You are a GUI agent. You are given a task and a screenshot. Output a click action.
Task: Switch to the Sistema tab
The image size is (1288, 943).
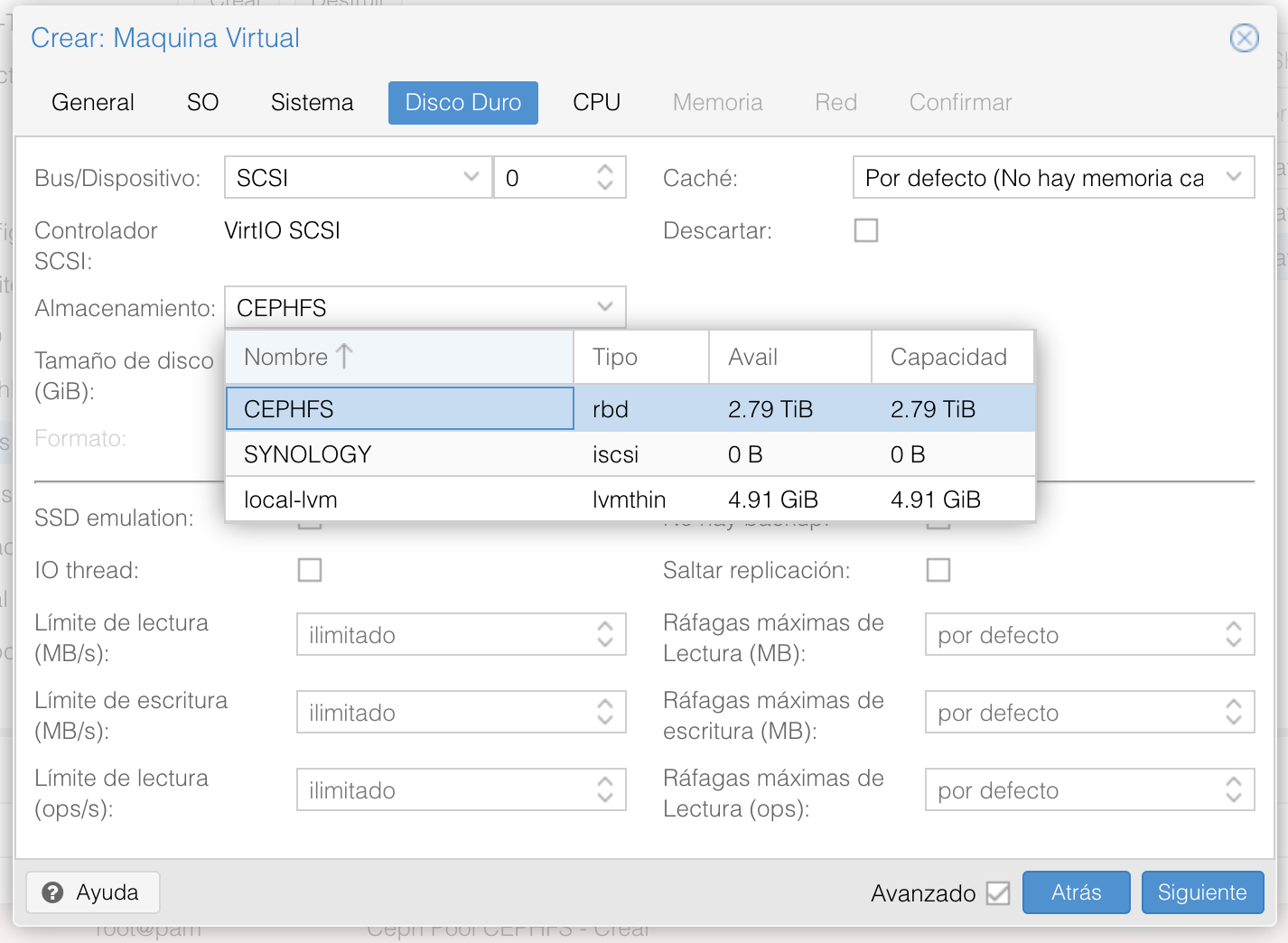pos(312,102)
